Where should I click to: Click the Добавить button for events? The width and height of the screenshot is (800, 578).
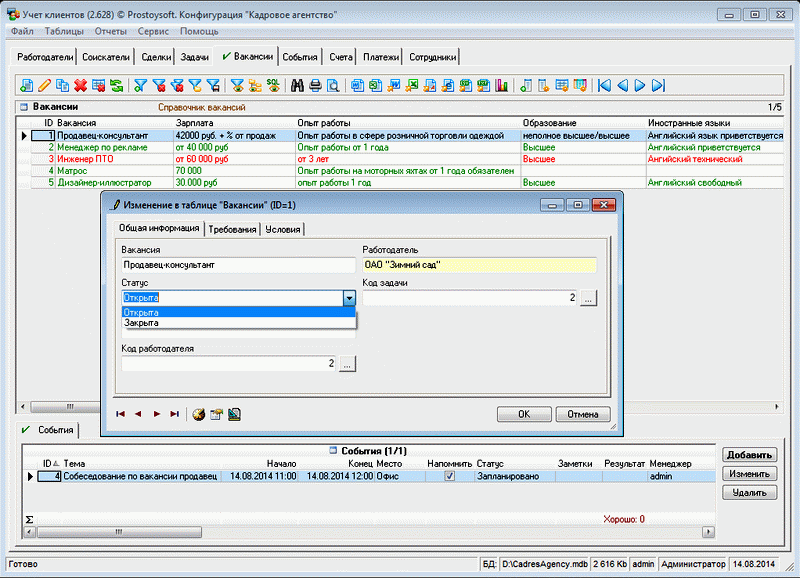749,455
